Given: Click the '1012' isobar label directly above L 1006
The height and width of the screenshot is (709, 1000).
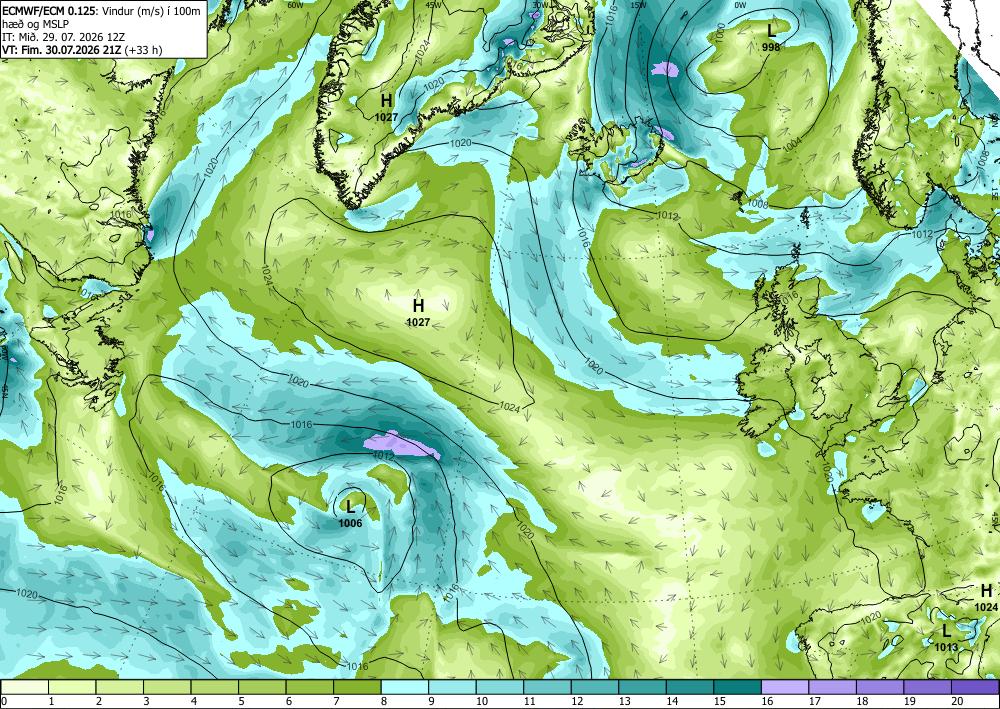Looking at the screenshot, I should click(x=383, y=456).
